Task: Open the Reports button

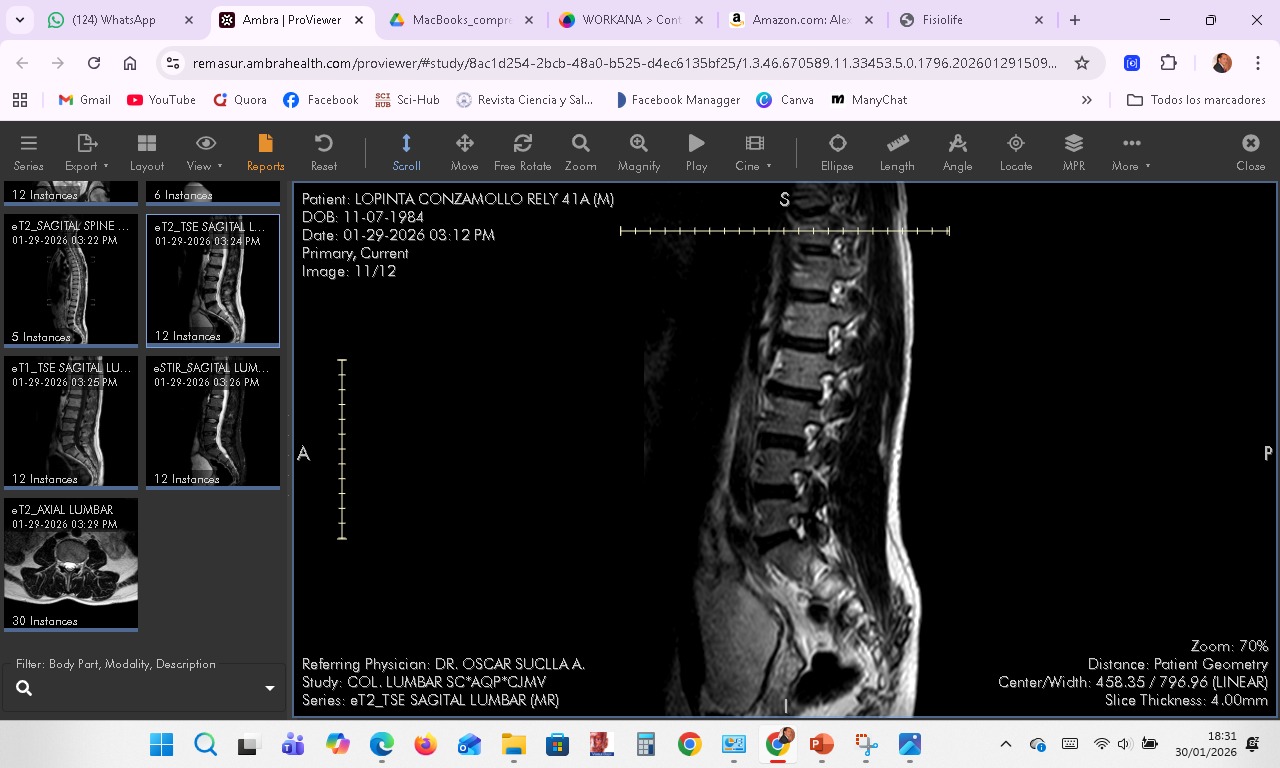Action: point(265,152)
